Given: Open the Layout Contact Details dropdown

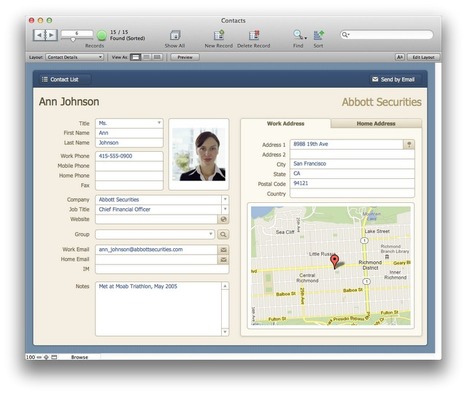Looking at the screenshot, I should pos(75,57).
